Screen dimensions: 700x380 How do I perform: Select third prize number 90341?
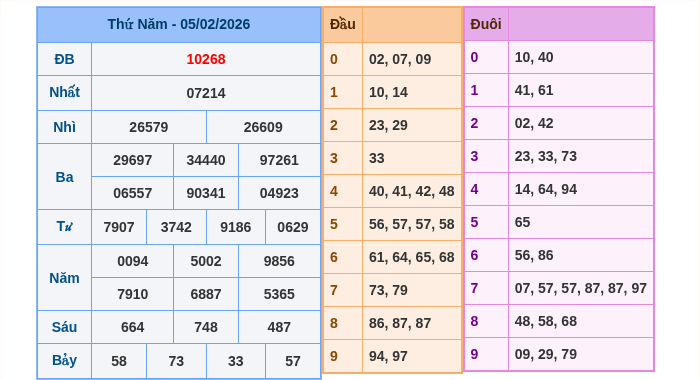click(x=206, y=193)
